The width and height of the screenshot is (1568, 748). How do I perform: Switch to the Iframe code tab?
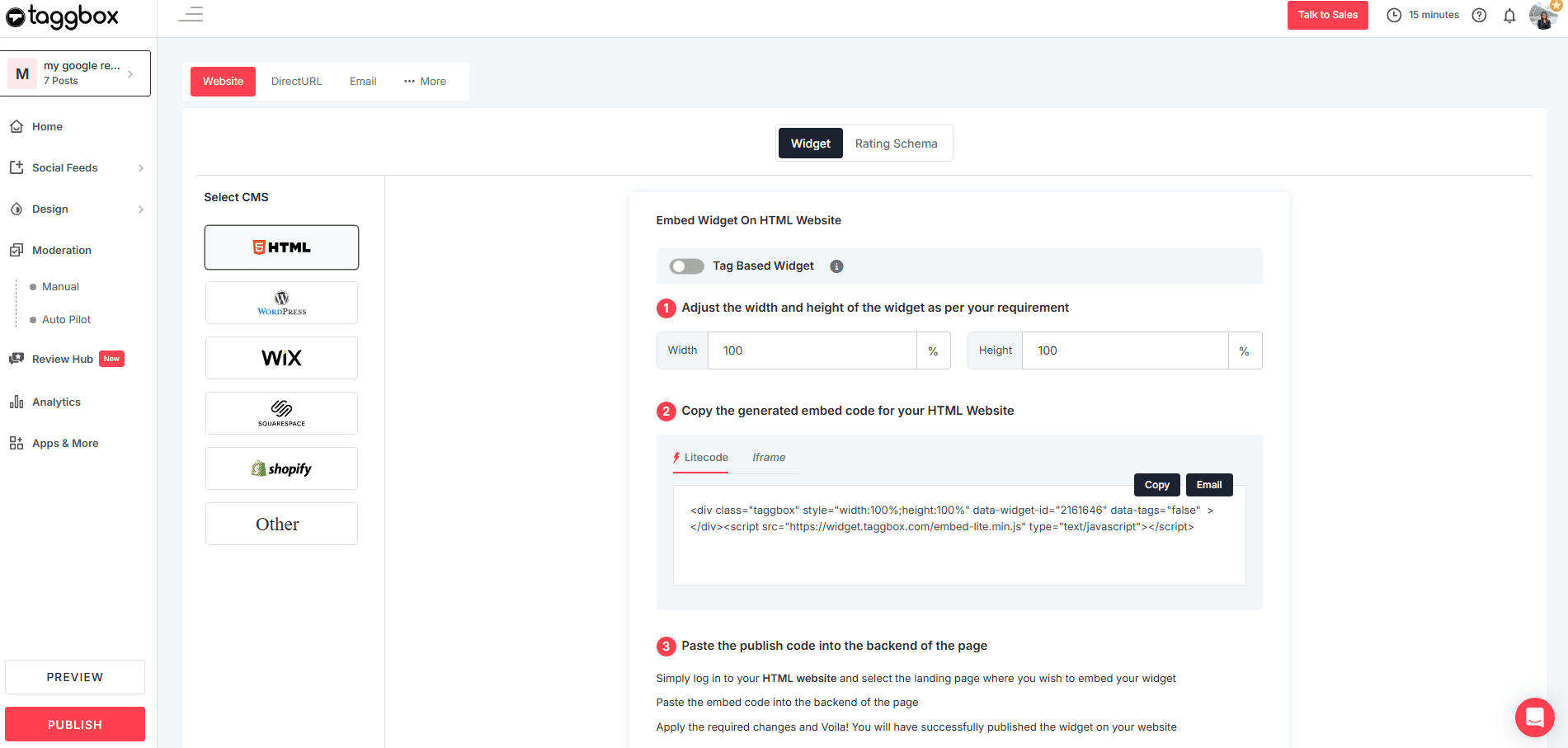click(768, 458)
